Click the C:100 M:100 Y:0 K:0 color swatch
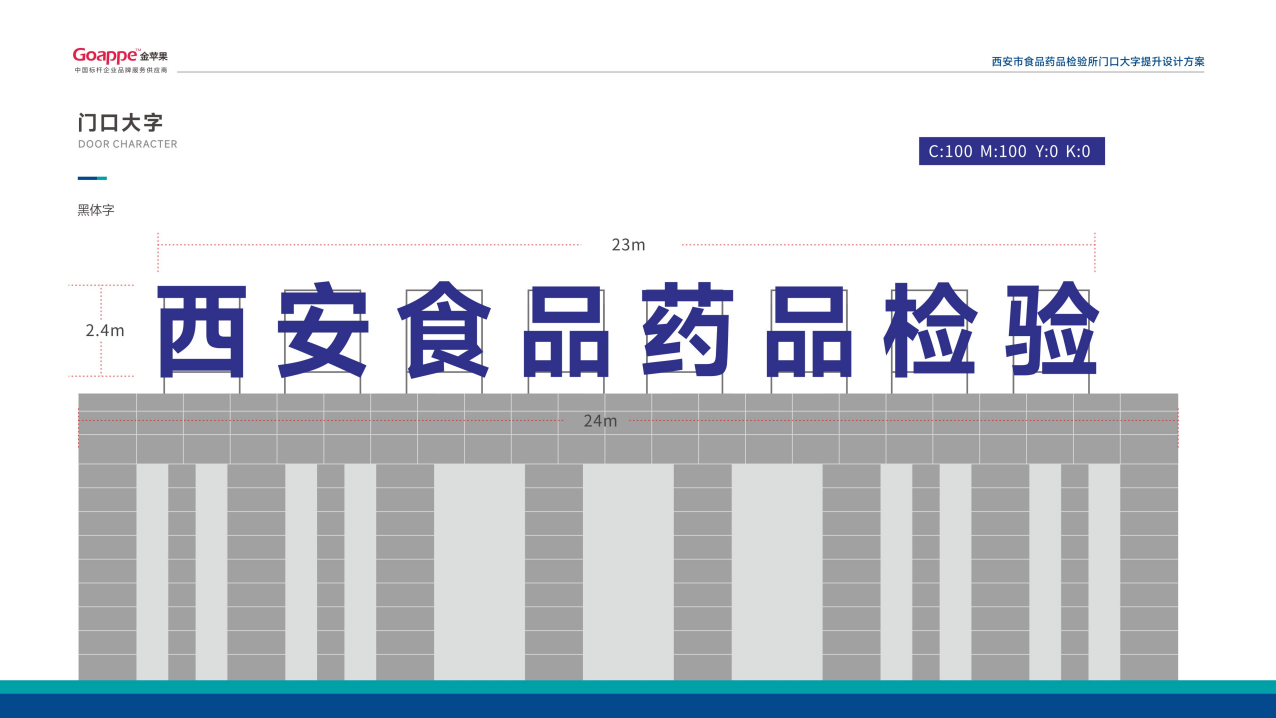 tap(1011, 151)
